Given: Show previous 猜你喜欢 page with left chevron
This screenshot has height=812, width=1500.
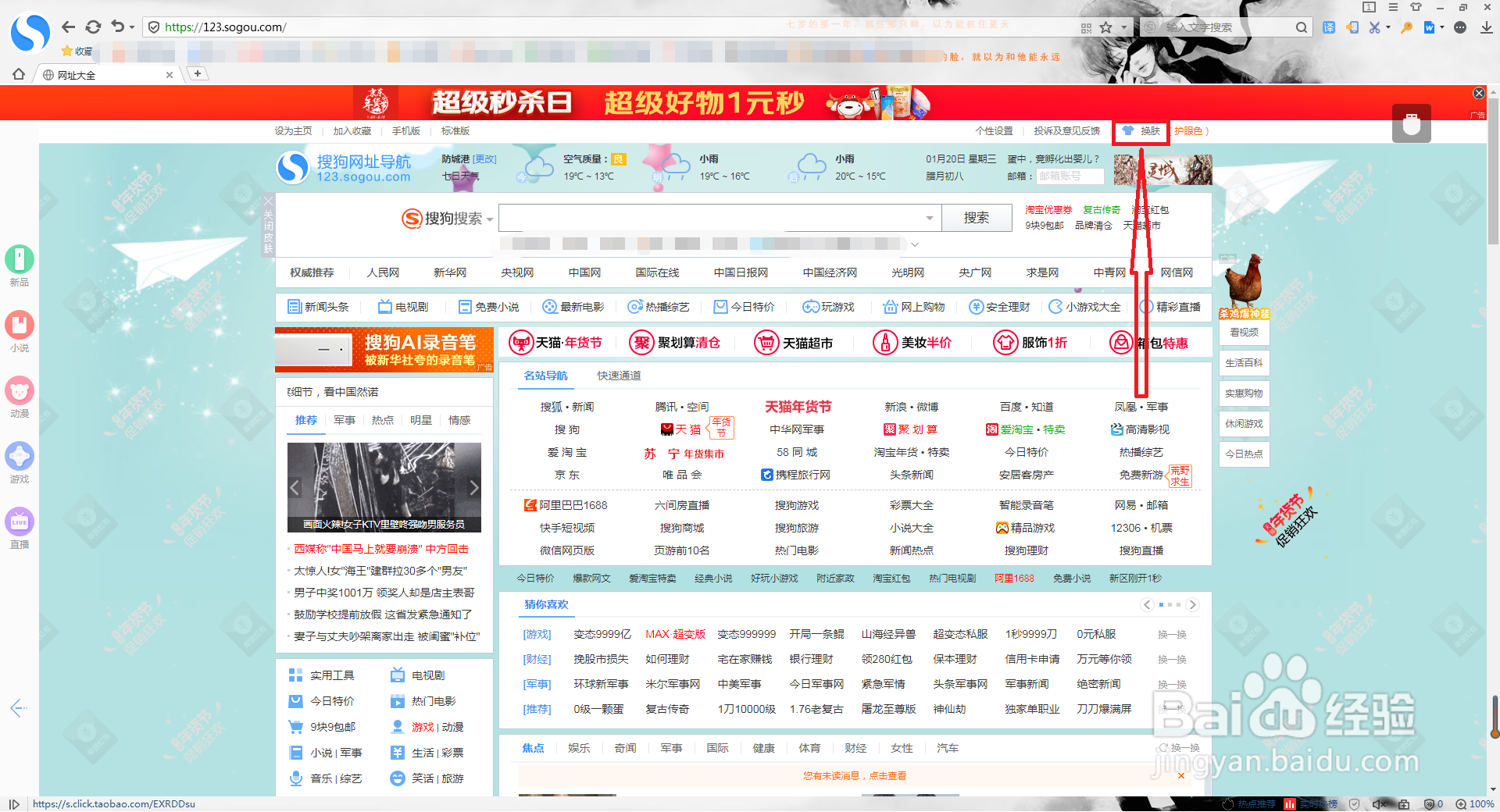Looking at the screenshot, I should (1147, 604).
